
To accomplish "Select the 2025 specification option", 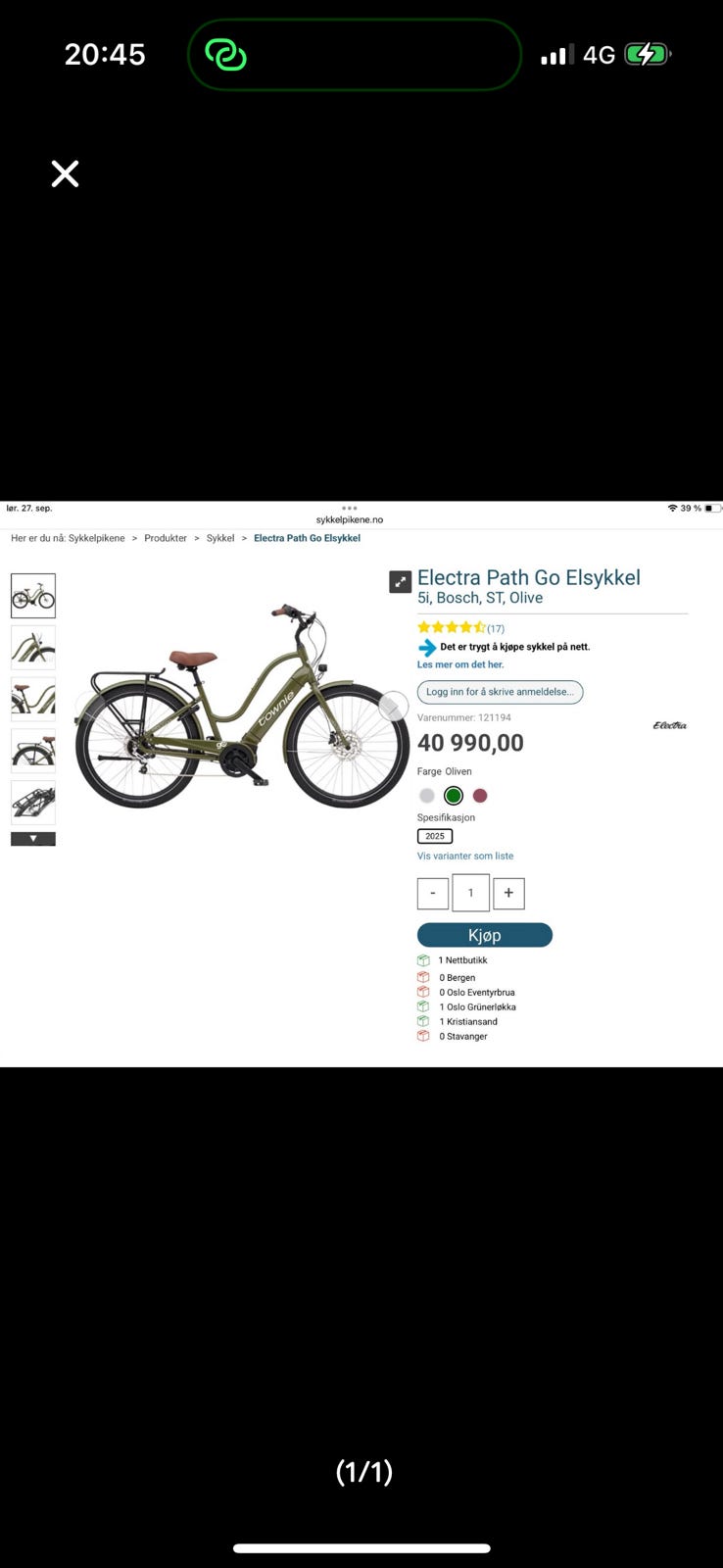I will (435, 836).
